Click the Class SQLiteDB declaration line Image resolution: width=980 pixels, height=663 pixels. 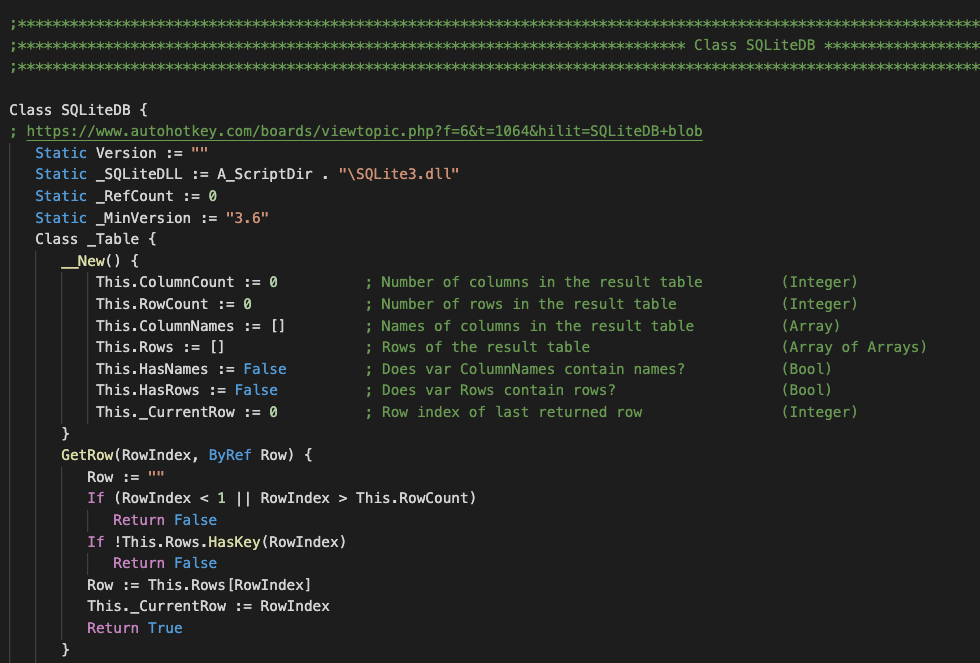pos(79,110)
